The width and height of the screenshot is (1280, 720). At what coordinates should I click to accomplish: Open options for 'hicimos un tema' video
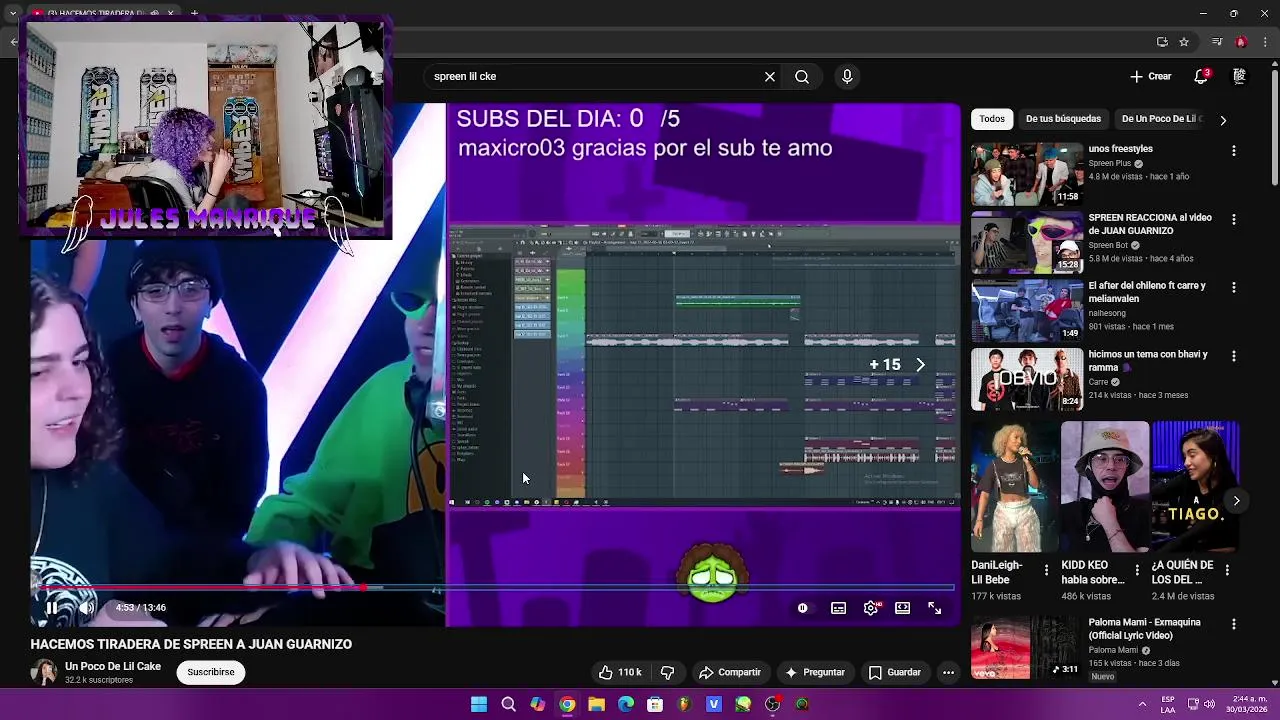click(x=1233, y=356)
